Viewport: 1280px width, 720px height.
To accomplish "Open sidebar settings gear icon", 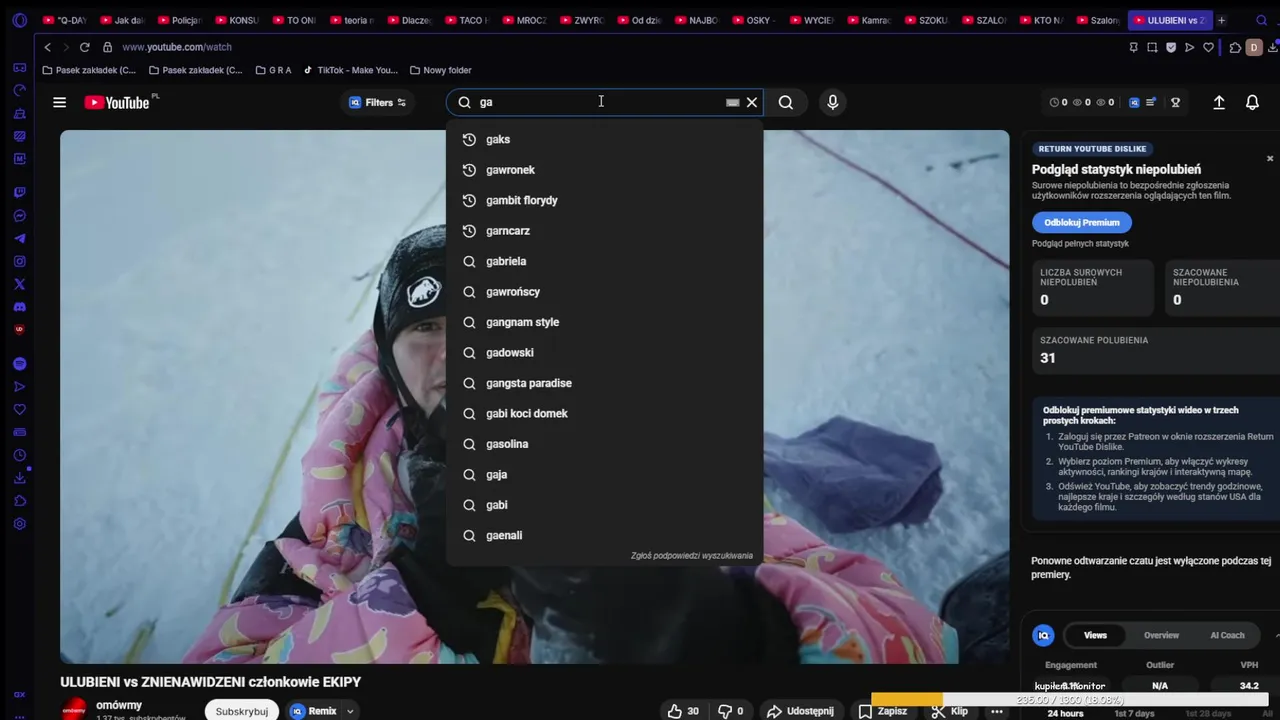I will click(19, 524).
